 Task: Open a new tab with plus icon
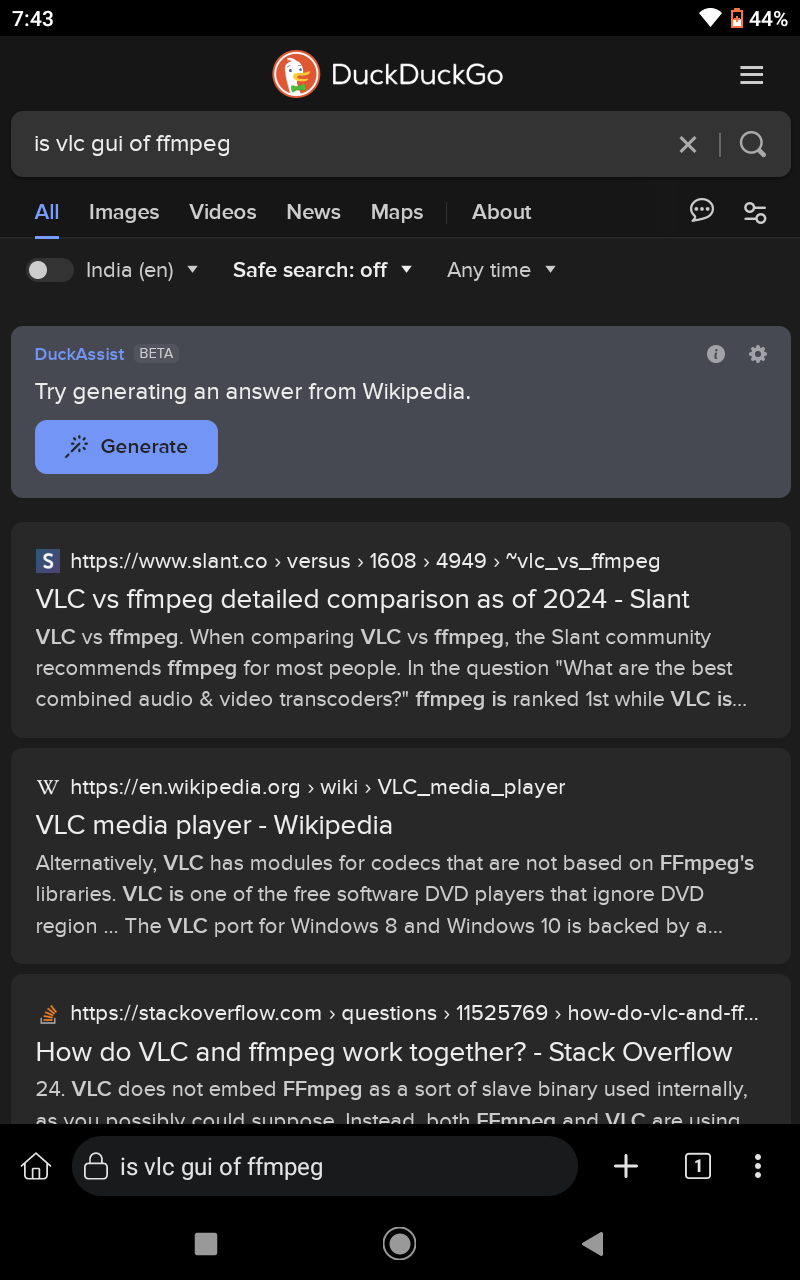[626, 1166]
